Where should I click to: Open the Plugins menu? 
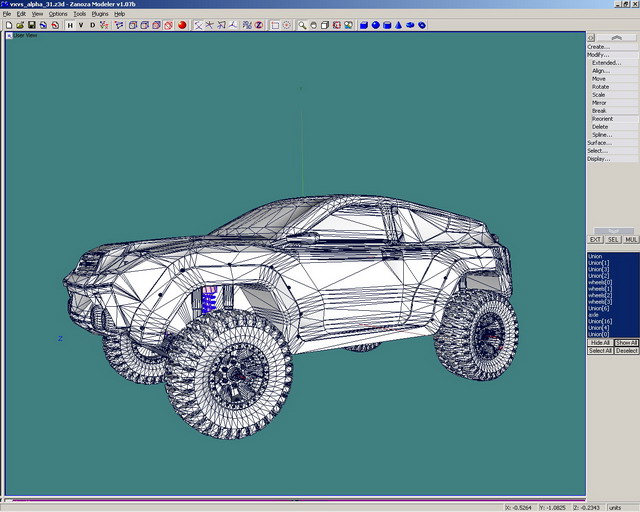pyautogui.click(x=100, y=14)
